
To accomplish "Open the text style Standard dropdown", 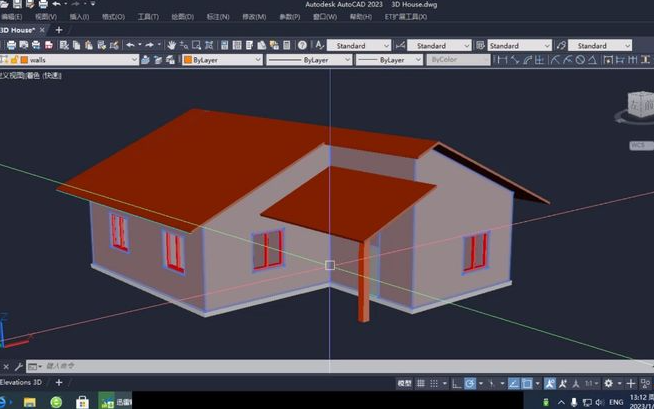I will (x=387, y=45).
